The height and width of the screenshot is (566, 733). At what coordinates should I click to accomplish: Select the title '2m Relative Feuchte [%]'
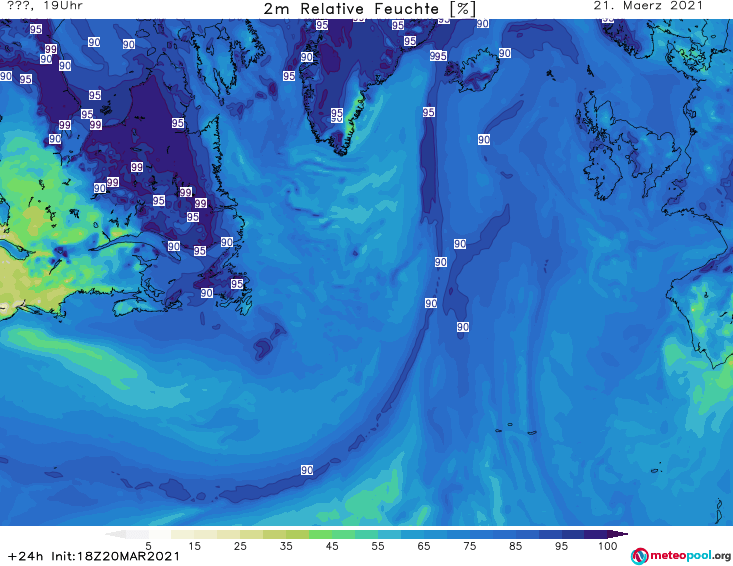tap(369, 8)
